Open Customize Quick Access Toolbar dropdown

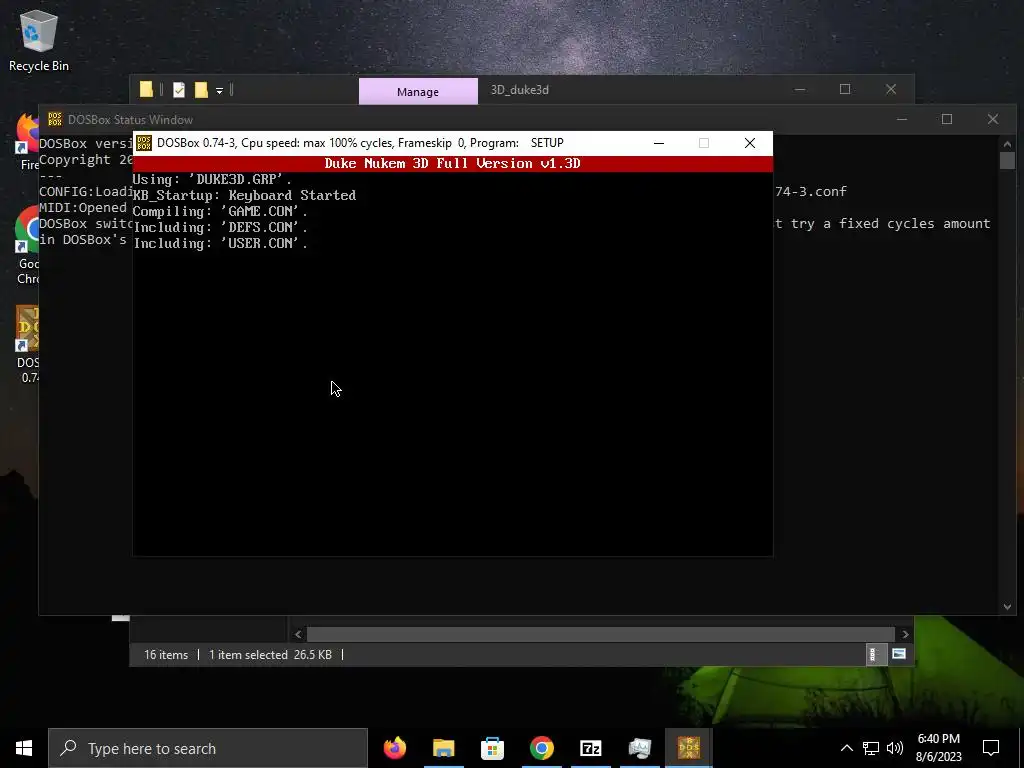tap(219, 90)
